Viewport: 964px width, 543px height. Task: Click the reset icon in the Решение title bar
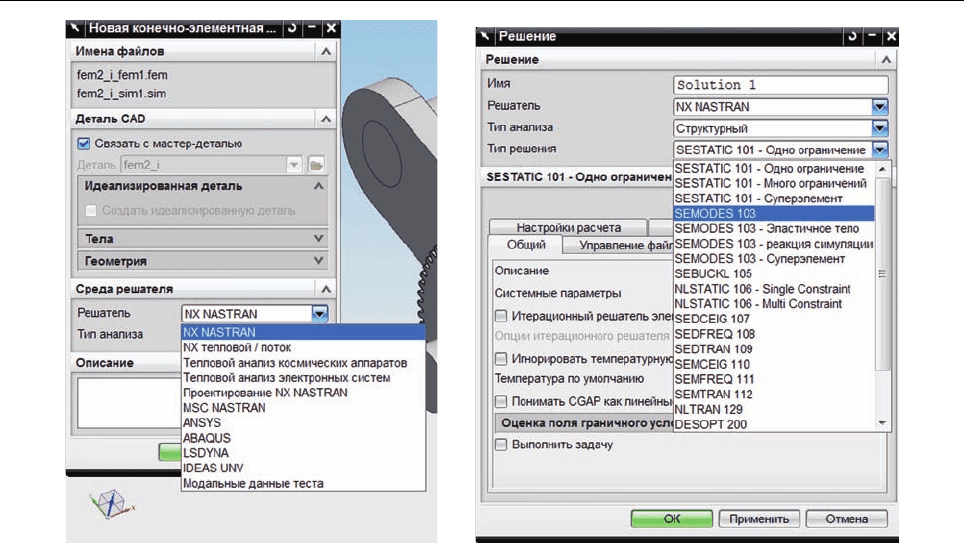tap(852, 36)
